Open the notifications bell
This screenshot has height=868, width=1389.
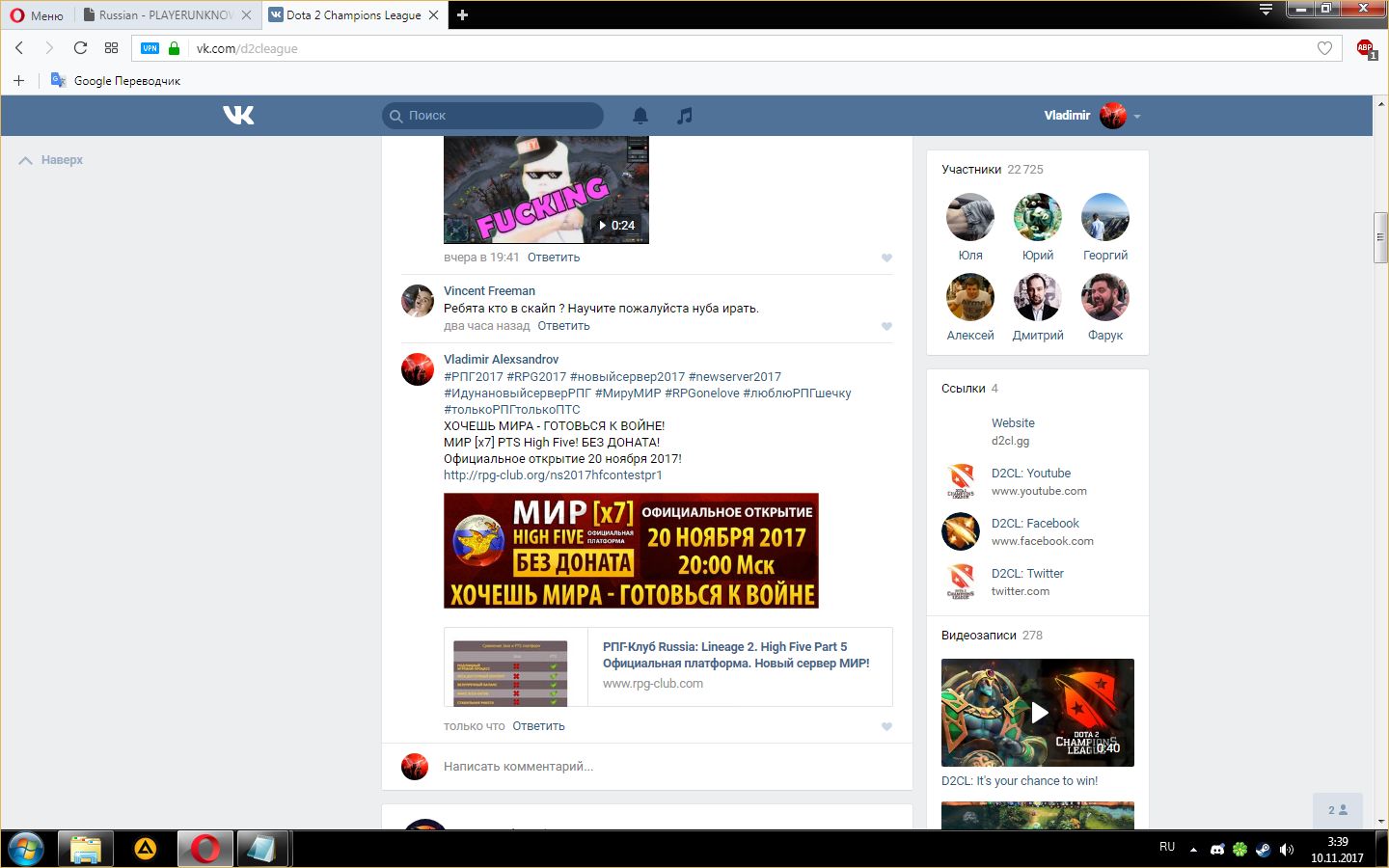coord(640,116)
